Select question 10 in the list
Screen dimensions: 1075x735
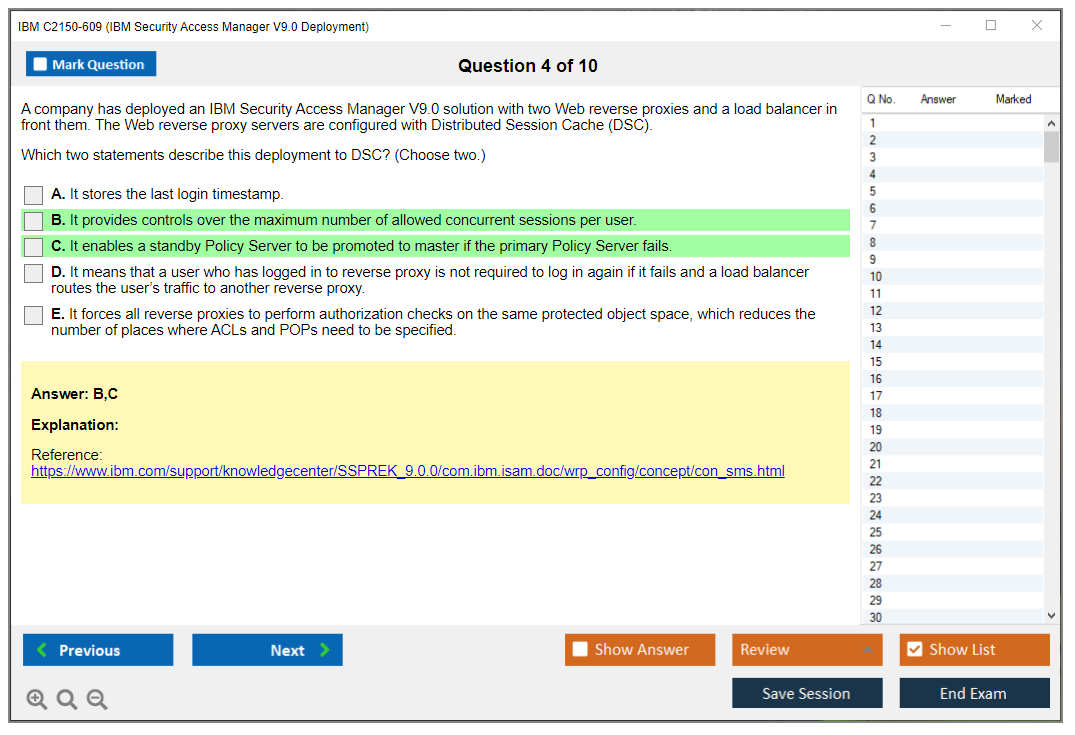(876, 277)
